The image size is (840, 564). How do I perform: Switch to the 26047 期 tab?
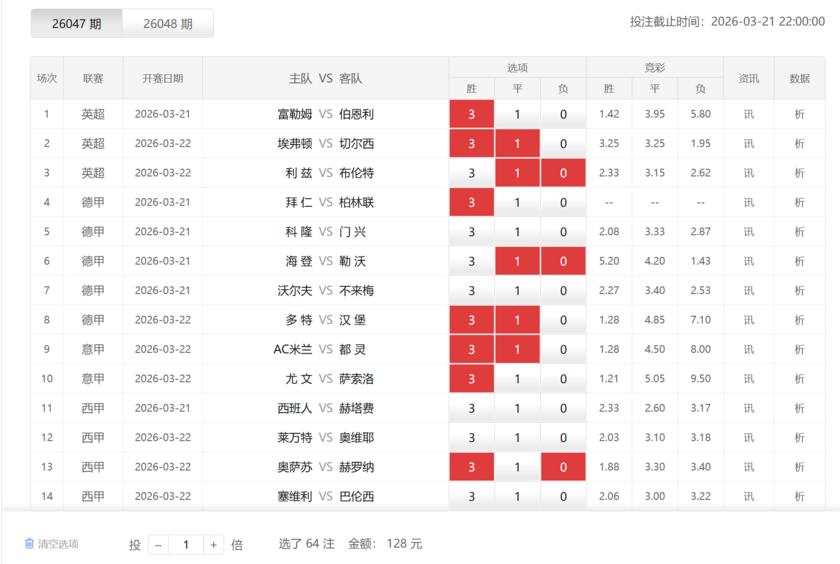77,24
